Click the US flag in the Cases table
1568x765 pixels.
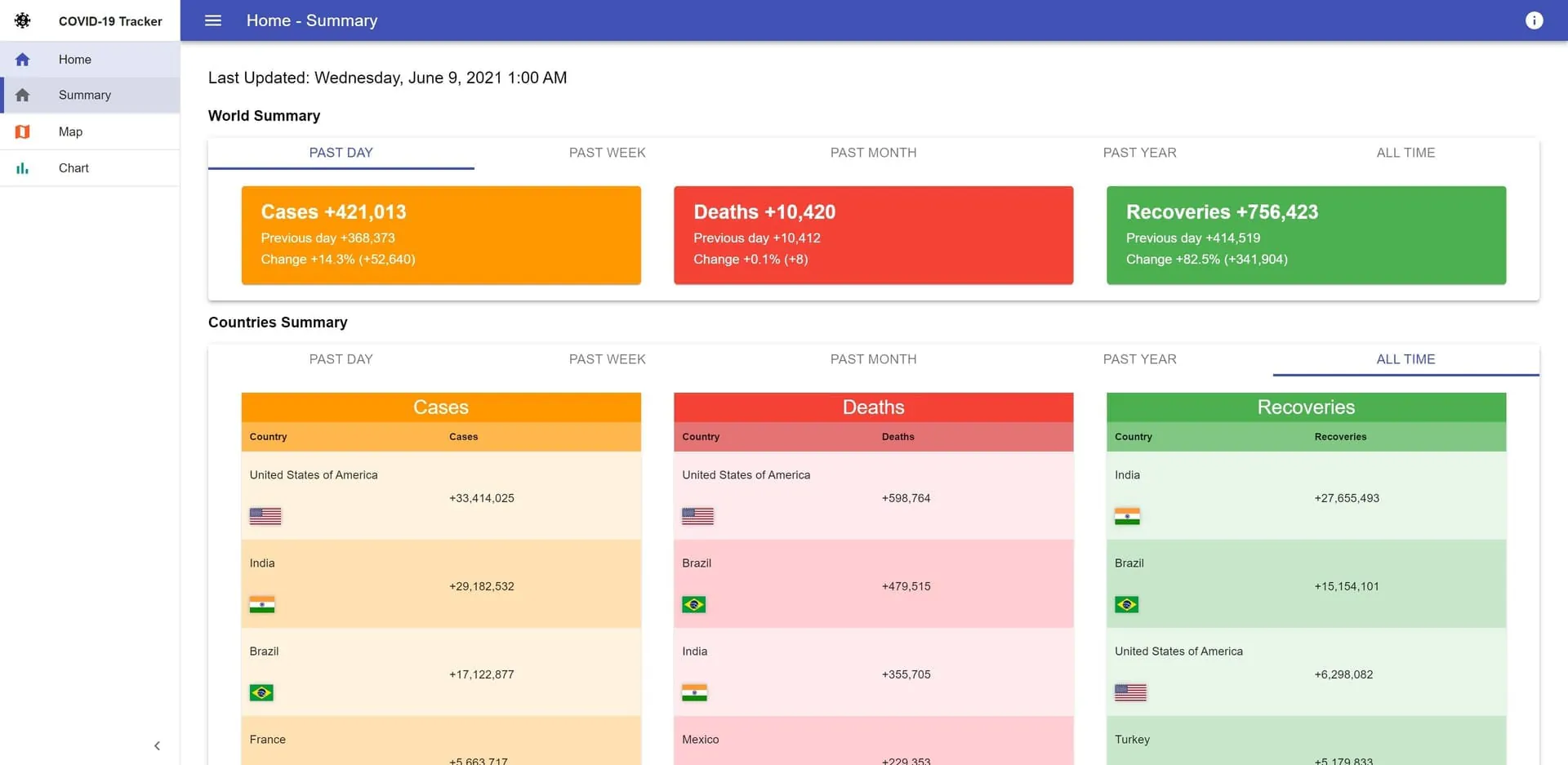[265, 516]
